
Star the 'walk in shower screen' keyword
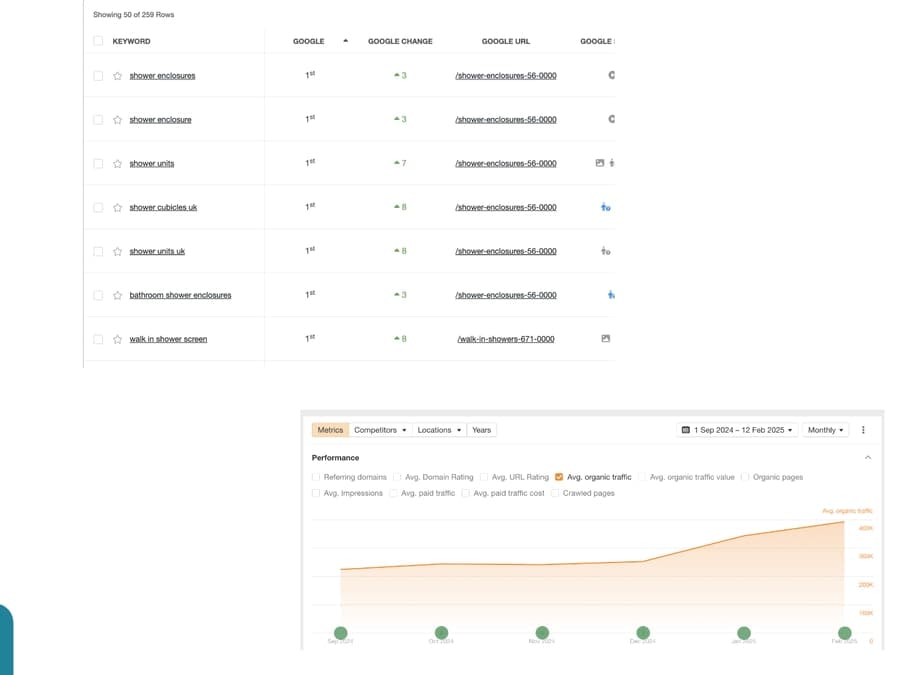(x=118, y=339)
